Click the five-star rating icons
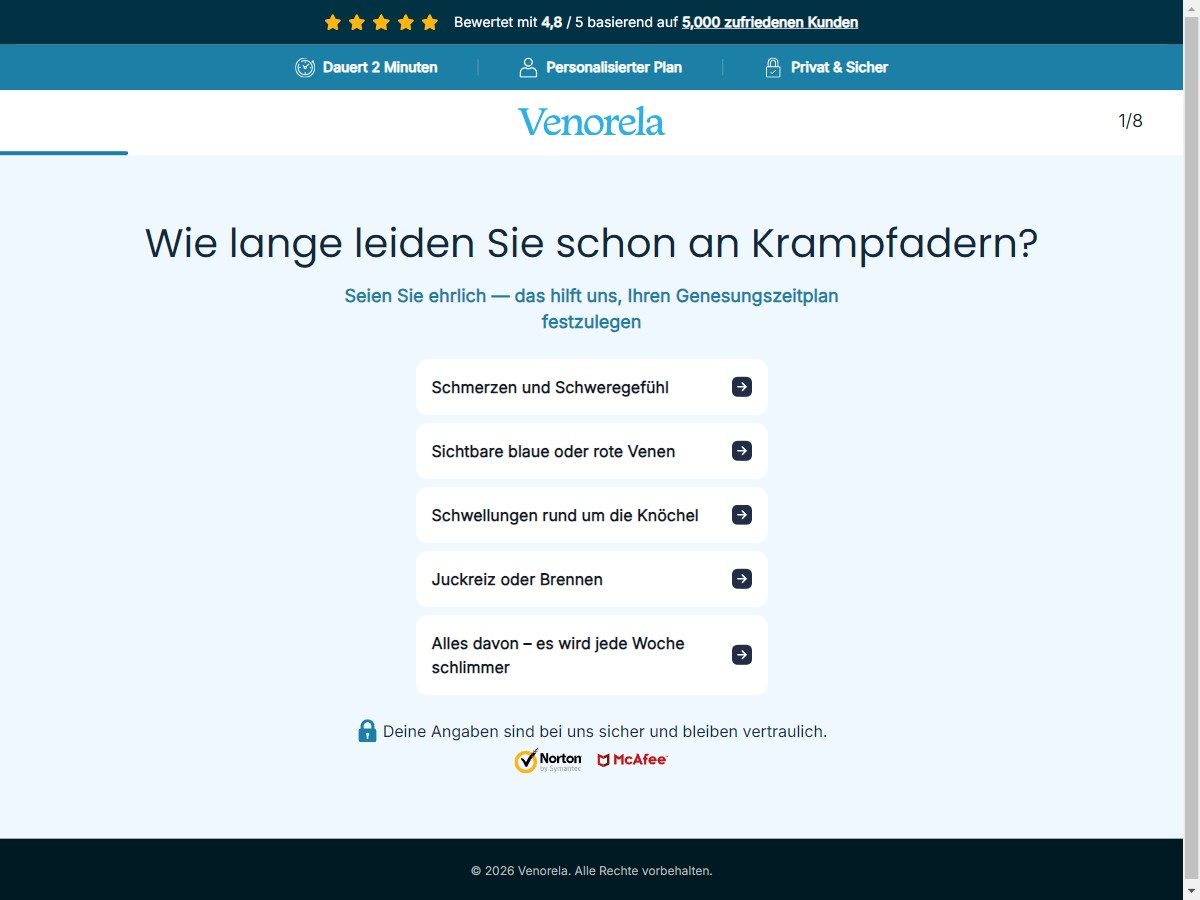The width and height of the screenshot is (1200, 900). coord(382,22)
